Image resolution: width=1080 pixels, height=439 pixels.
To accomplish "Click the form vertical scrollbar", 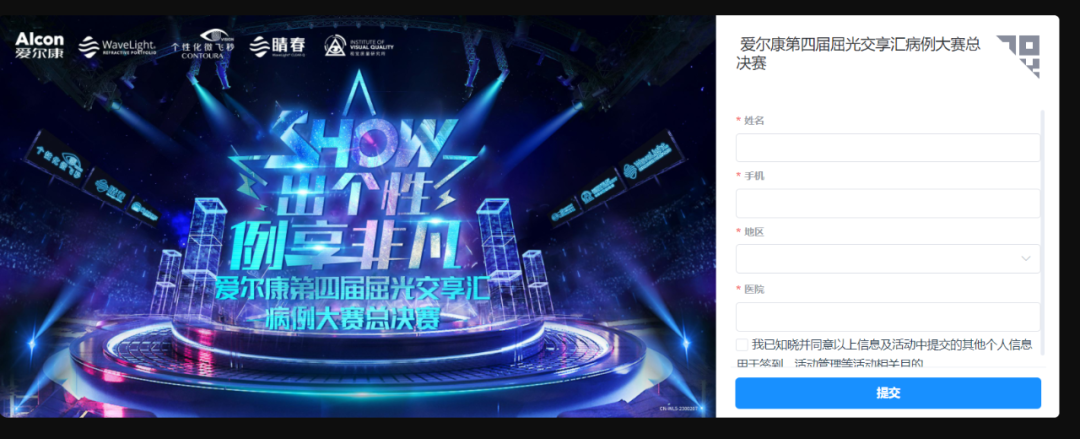I will (x=1043, y=233).
